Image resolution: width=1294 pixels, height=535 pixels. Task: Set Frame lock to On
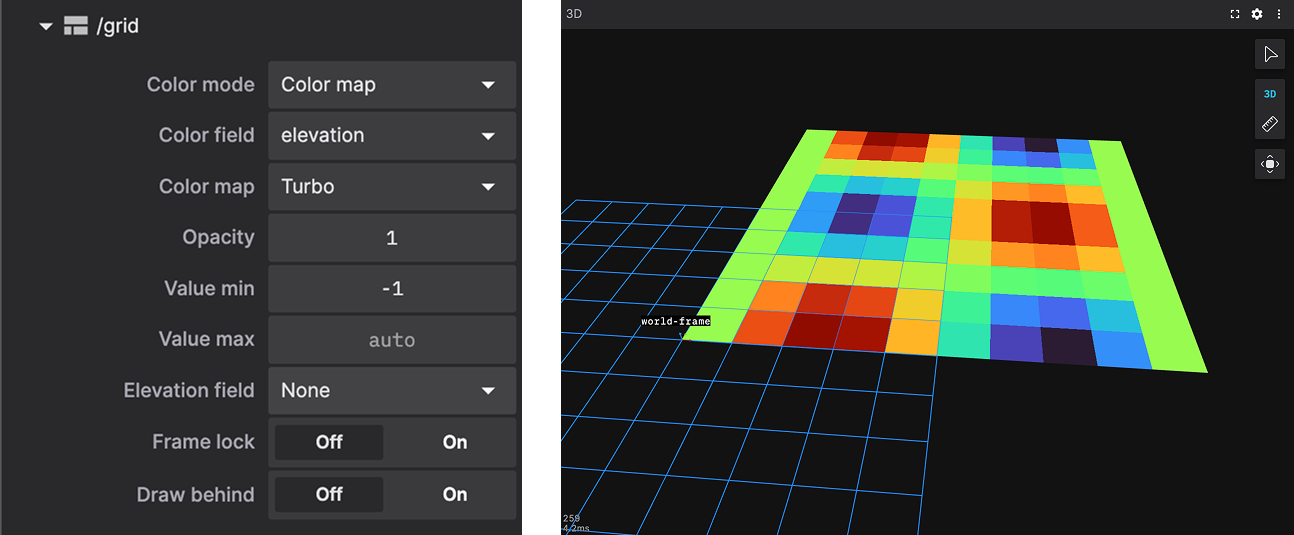pyautogui.click(x=454, y=442)
